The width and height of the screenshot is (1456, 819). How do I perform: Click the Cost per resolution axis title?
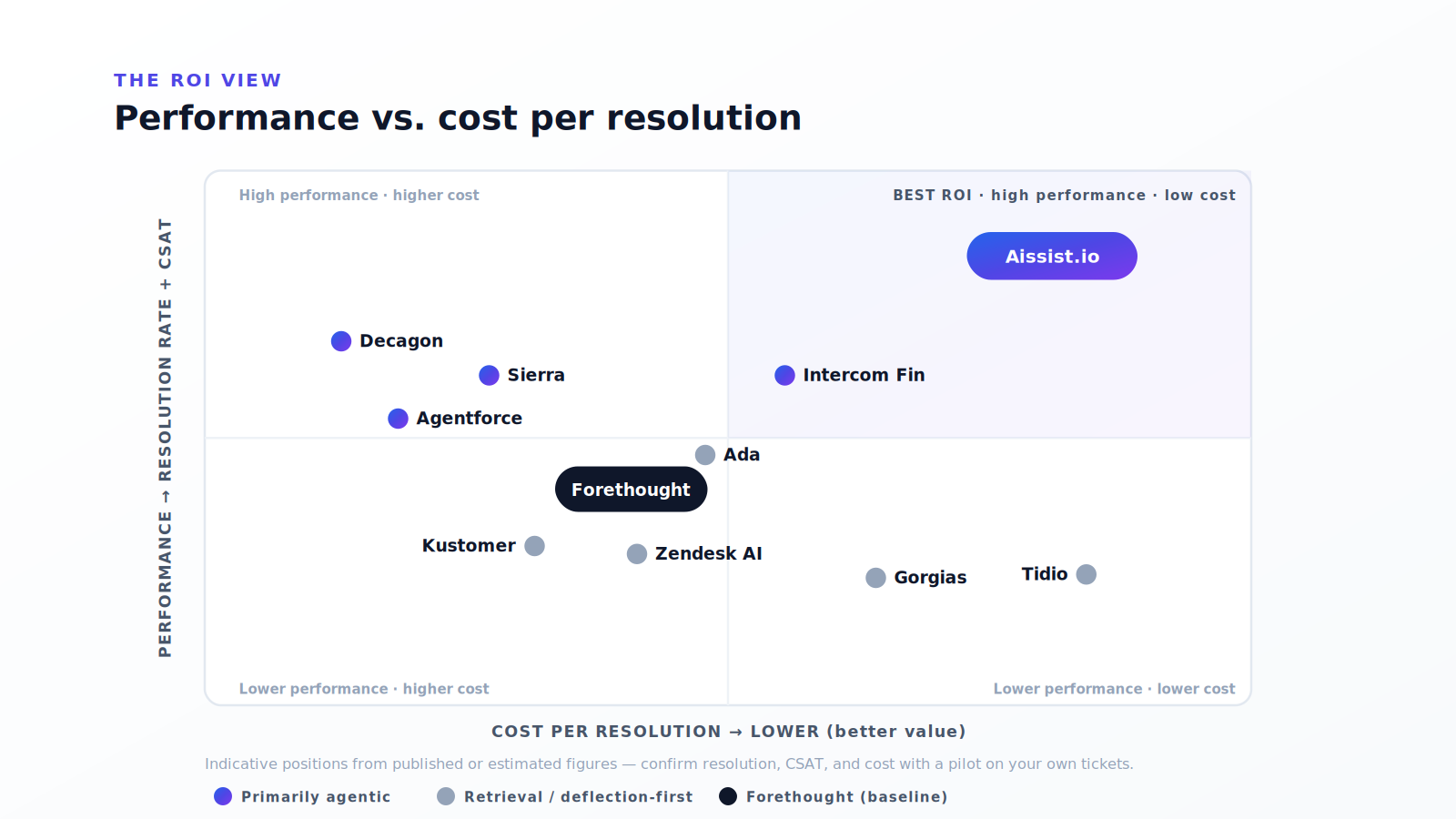pyautogui.click(x=728, y=732)
